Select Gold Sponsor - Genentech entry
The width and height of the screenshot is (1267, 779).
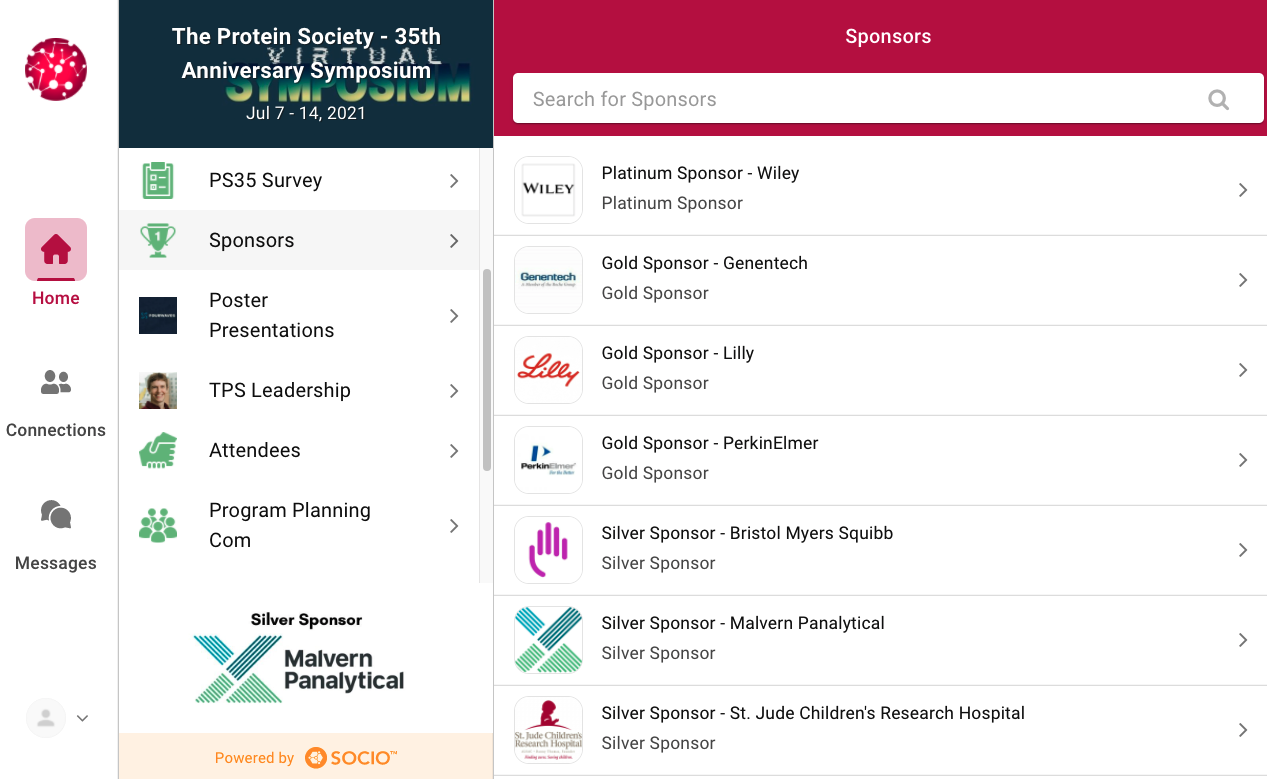pos(880,280)
